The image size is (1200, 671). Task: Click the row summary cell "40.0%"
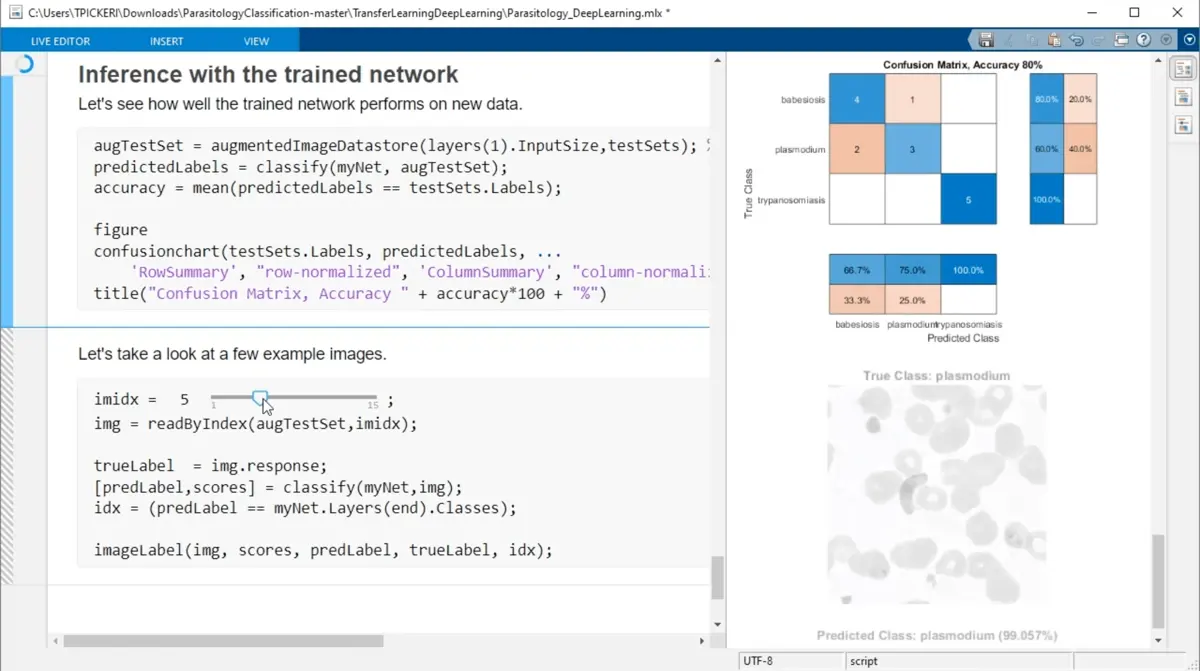coord(1080,149)
